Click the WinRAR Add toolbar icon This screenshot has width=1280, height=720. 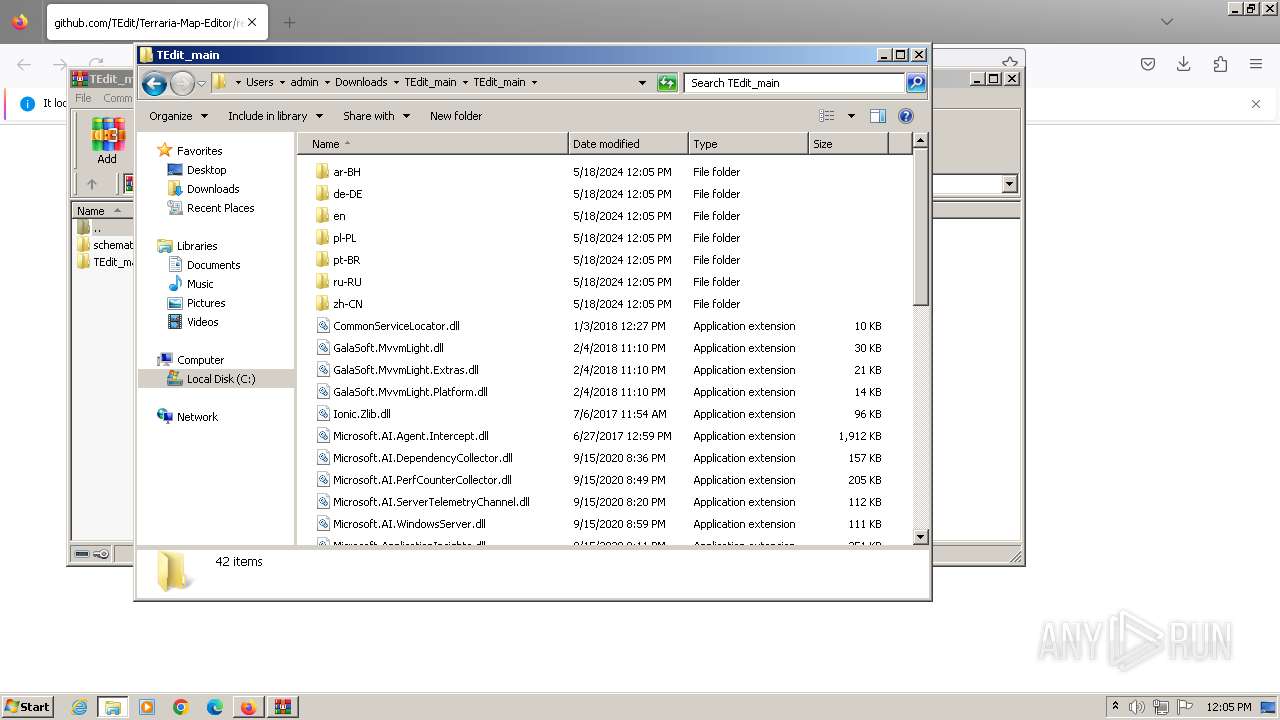click(x=107, y=141)
